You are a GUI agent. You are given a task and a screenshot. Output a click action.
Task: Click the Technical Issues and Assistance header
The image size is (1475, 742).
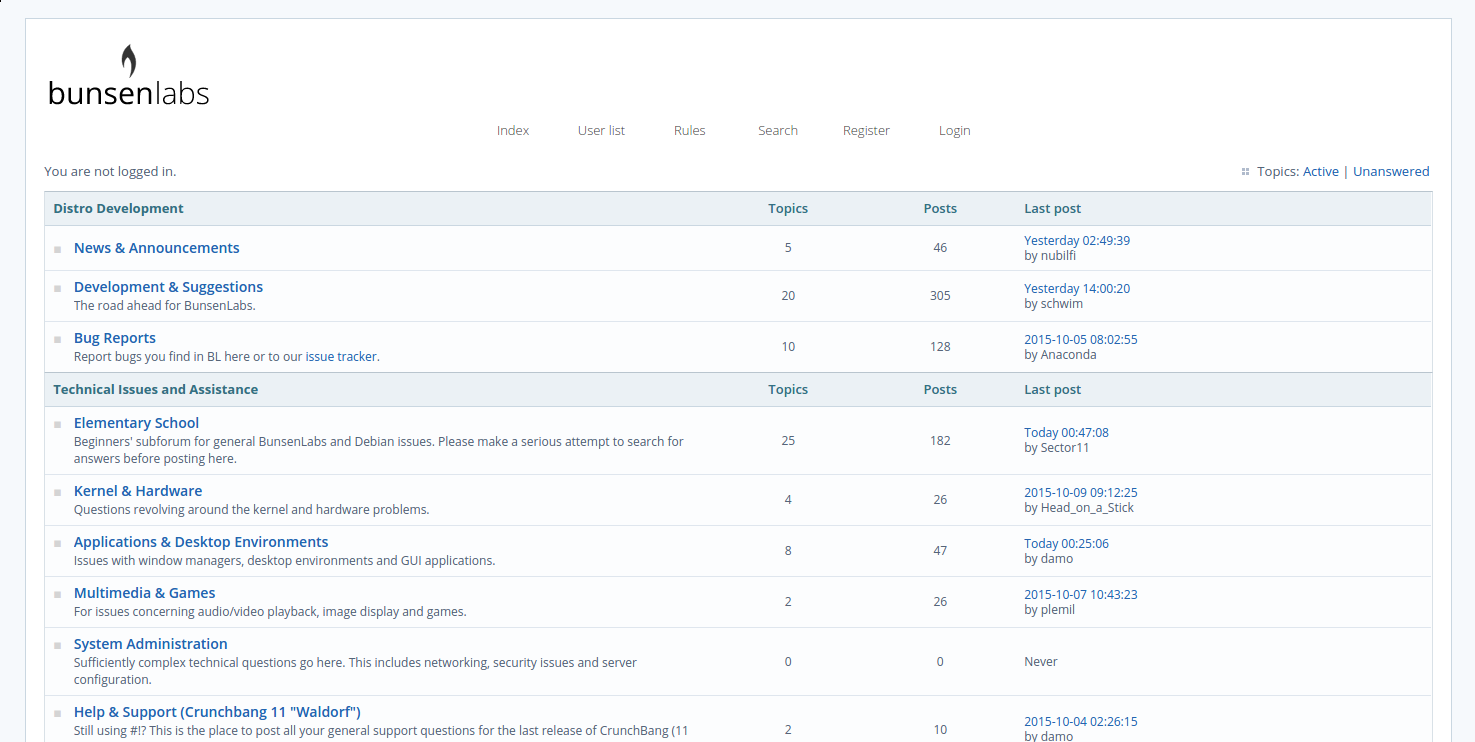click(155, 389)
